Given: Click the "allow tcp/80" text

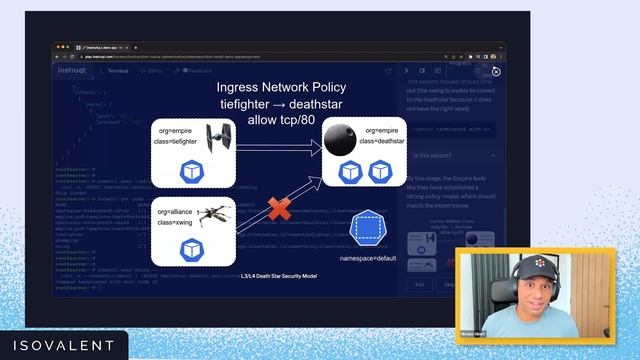Looking at the screenshot, I should (x=281, y=120).
